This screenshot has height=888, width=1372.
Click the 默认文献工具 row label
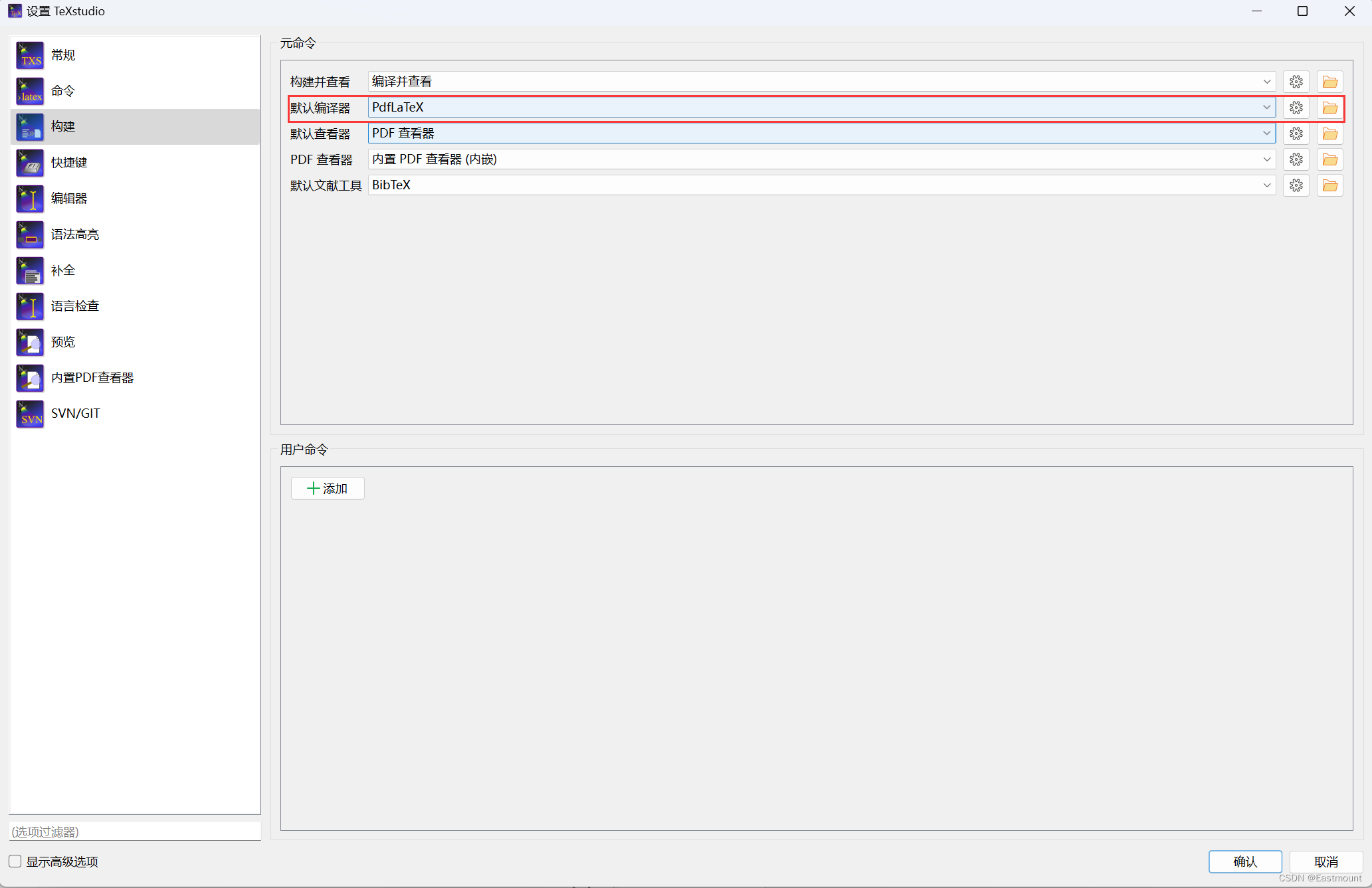click(326, 185)
